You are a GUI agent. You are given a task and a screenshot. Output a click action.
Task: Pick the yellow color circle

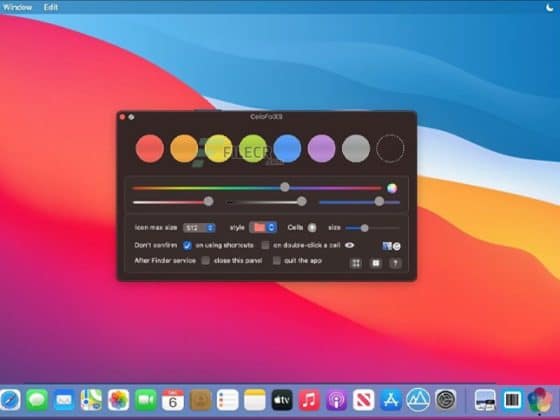click(x=218, y=149)
